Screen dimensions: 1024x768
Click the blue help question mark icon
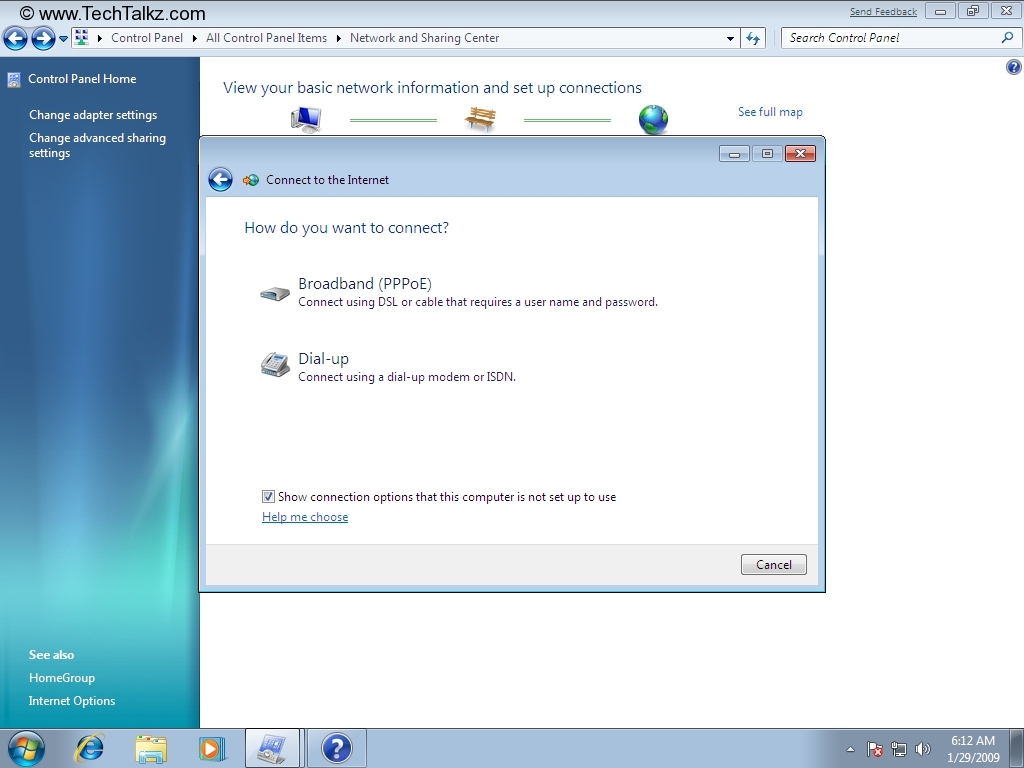click(1012, 67)
